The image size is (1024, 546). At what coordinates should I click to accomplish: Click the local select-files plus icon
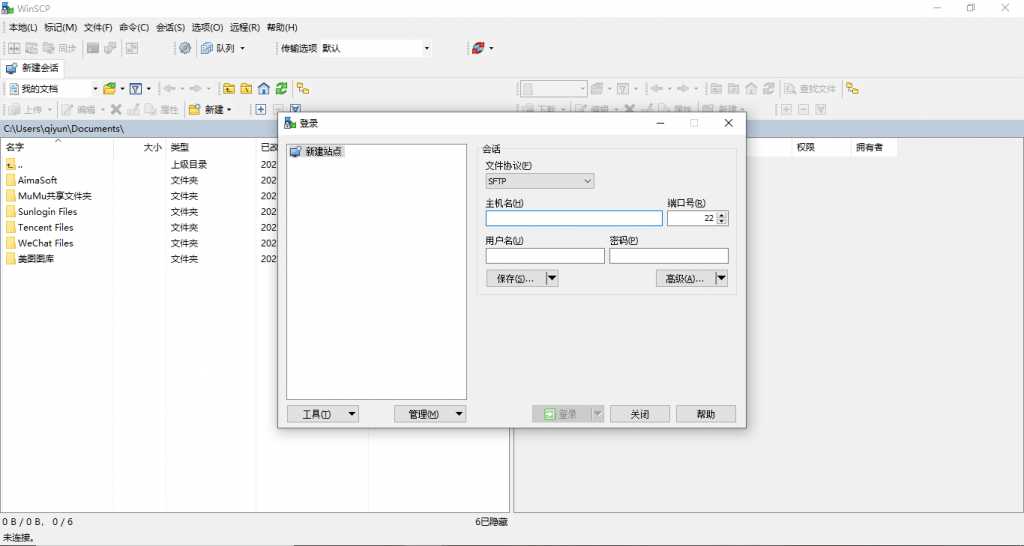coord(261,110)
